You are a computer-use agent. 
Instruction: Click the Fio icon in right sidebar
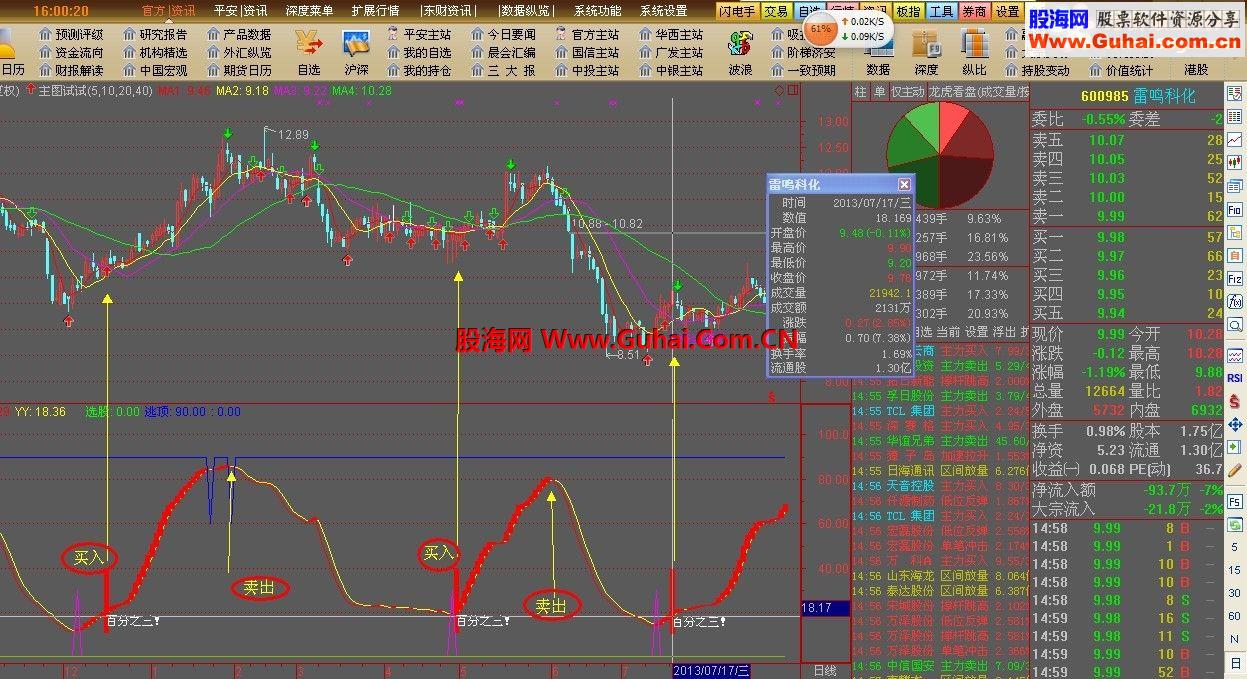click(x=1233, y=209)
